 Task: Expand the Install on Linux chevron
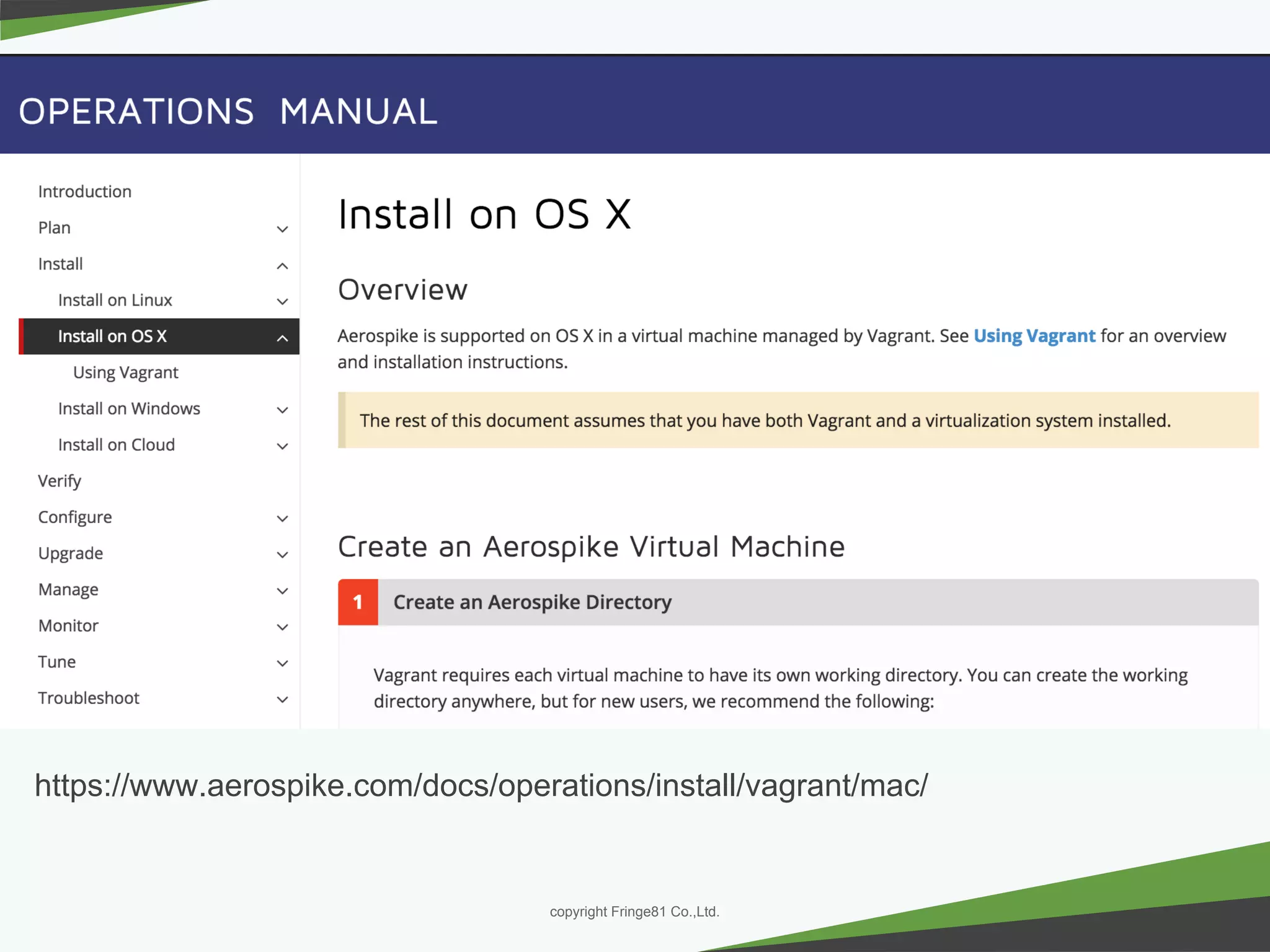[x=282, y=302]
